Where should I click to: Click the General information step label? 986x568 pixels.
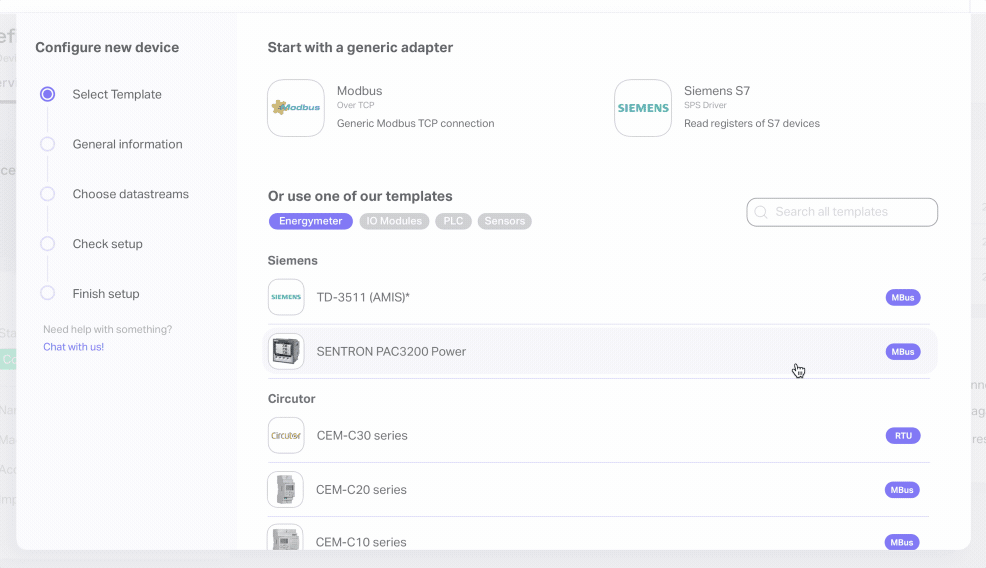point(128,144)
